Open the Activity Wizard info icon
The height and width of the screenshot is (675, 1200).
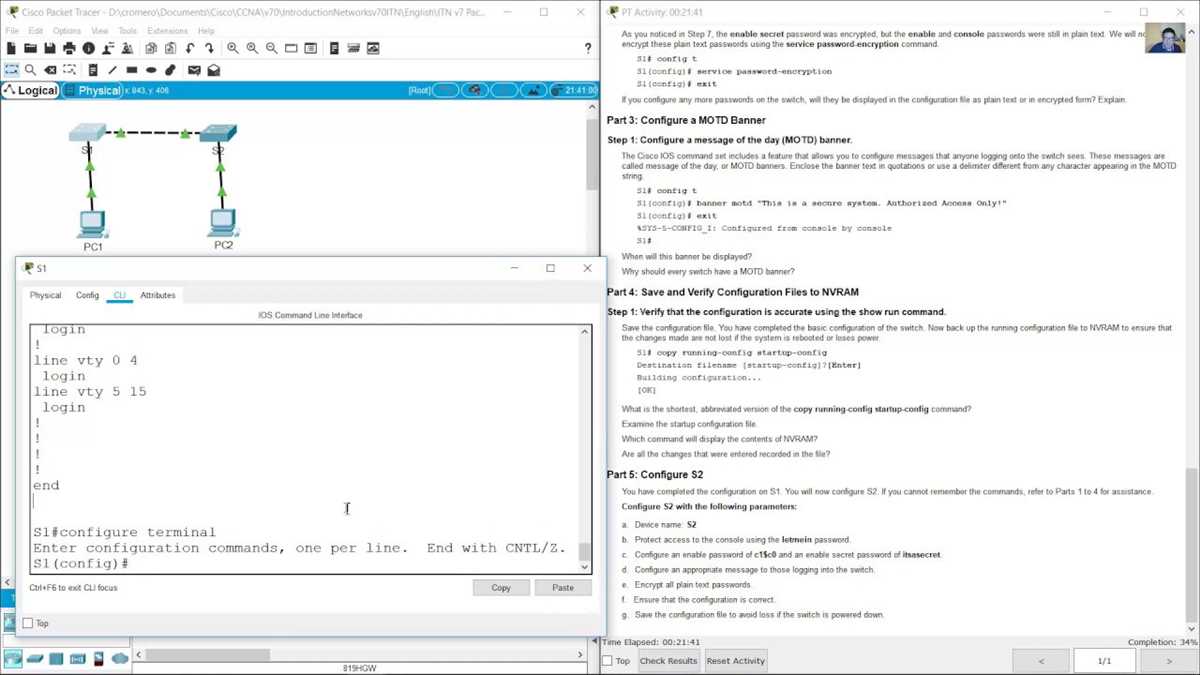coord(88,48)
